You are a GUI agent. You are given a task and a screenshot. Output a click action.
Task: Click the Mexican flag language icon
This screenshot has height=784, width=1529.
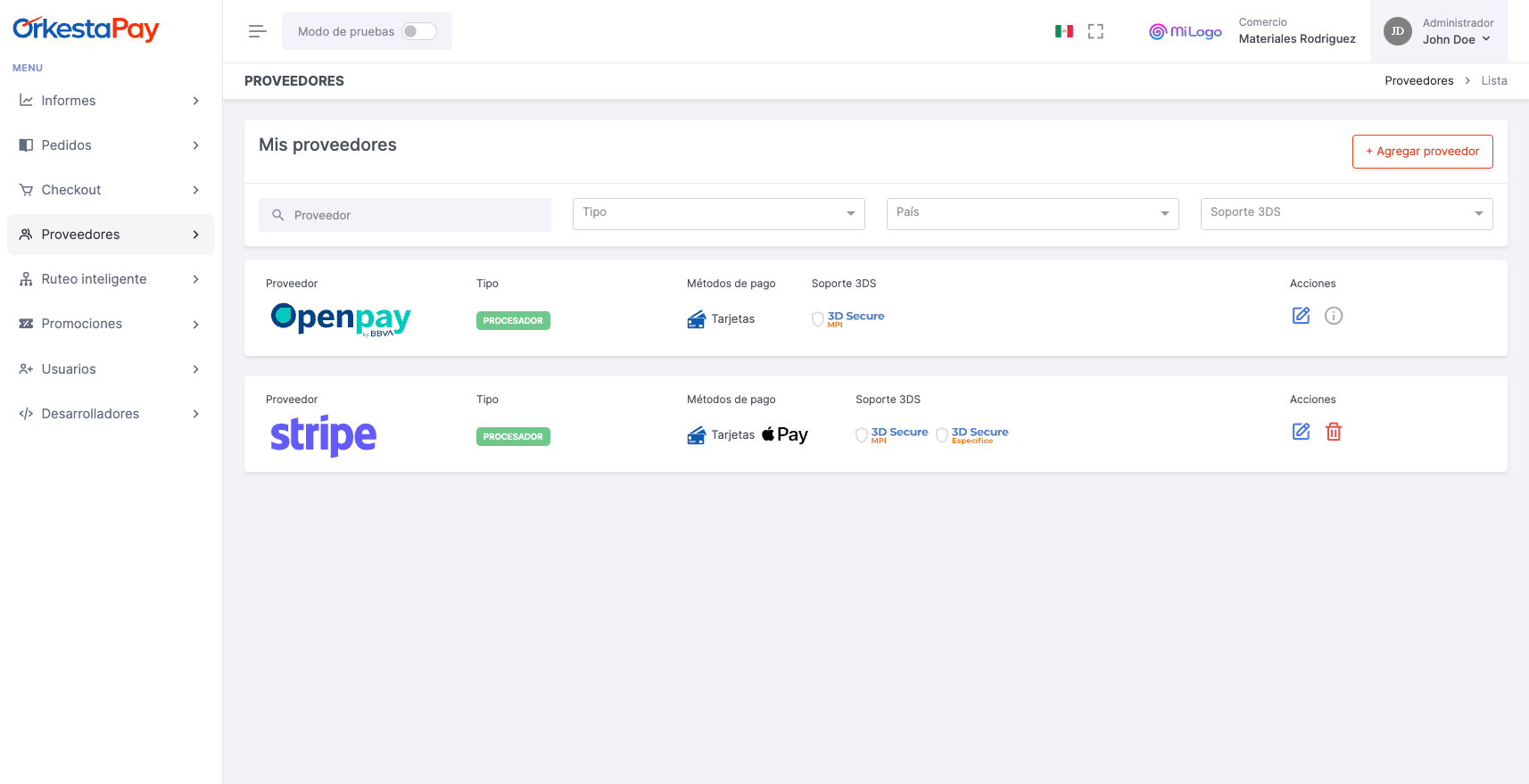tap(1064, 31)
